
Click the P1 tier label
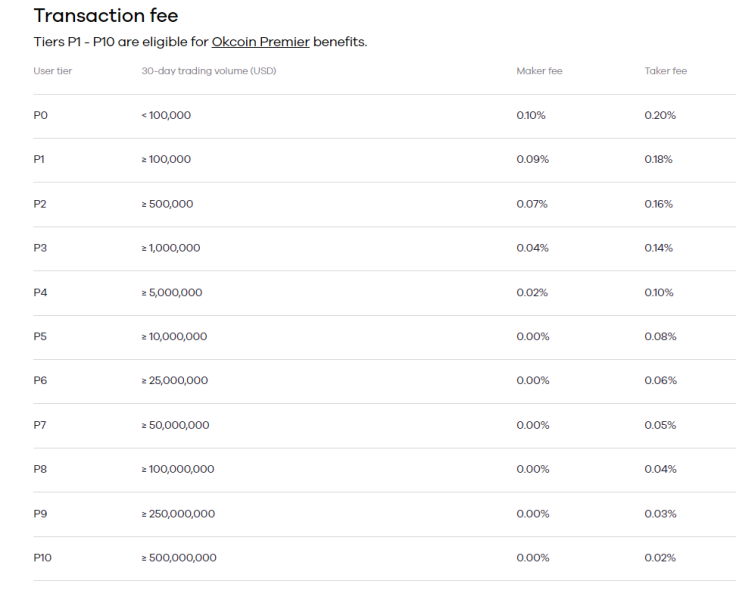point(39,160)
